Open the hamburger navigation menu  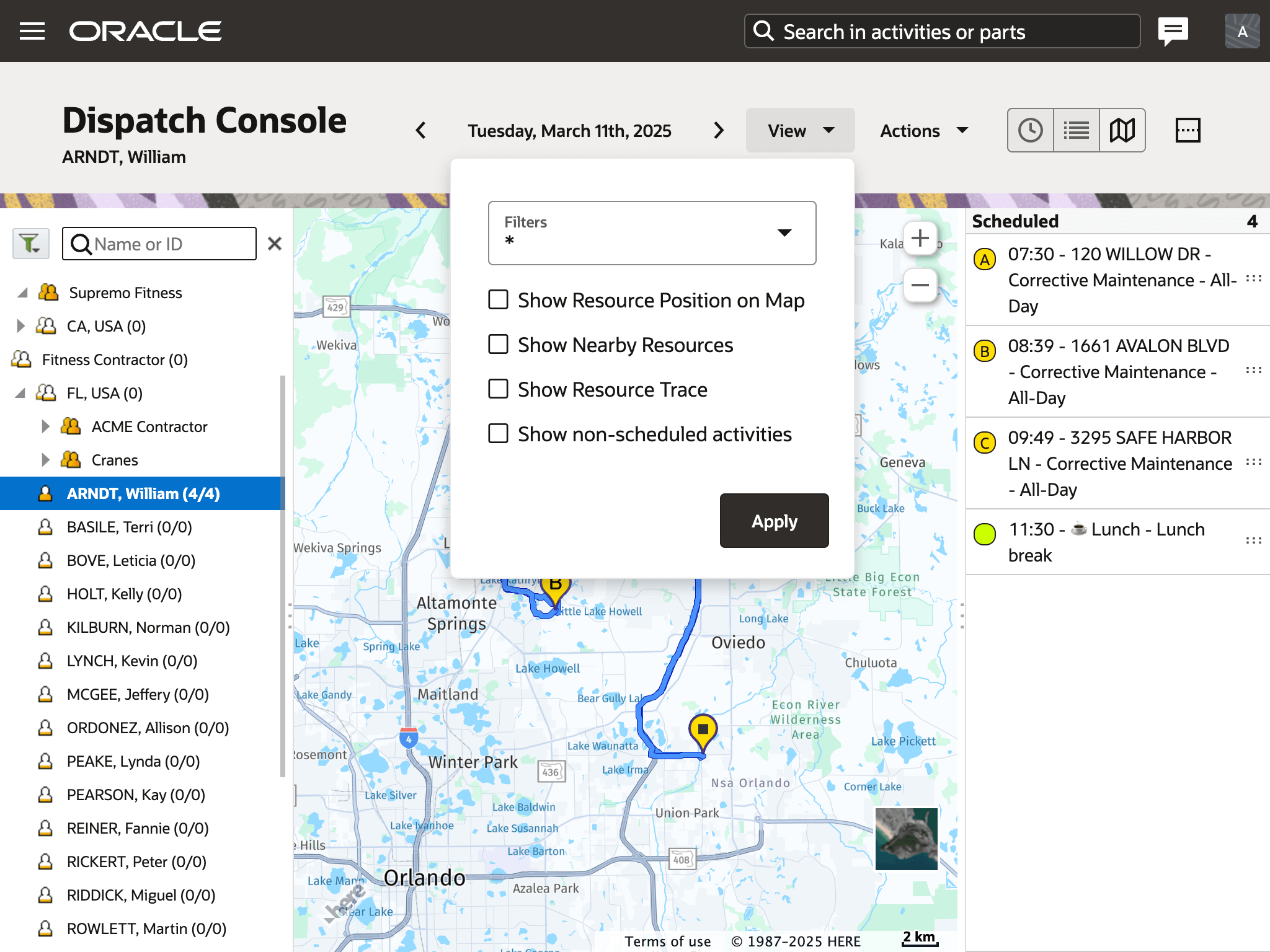click(x=32, y=31)
